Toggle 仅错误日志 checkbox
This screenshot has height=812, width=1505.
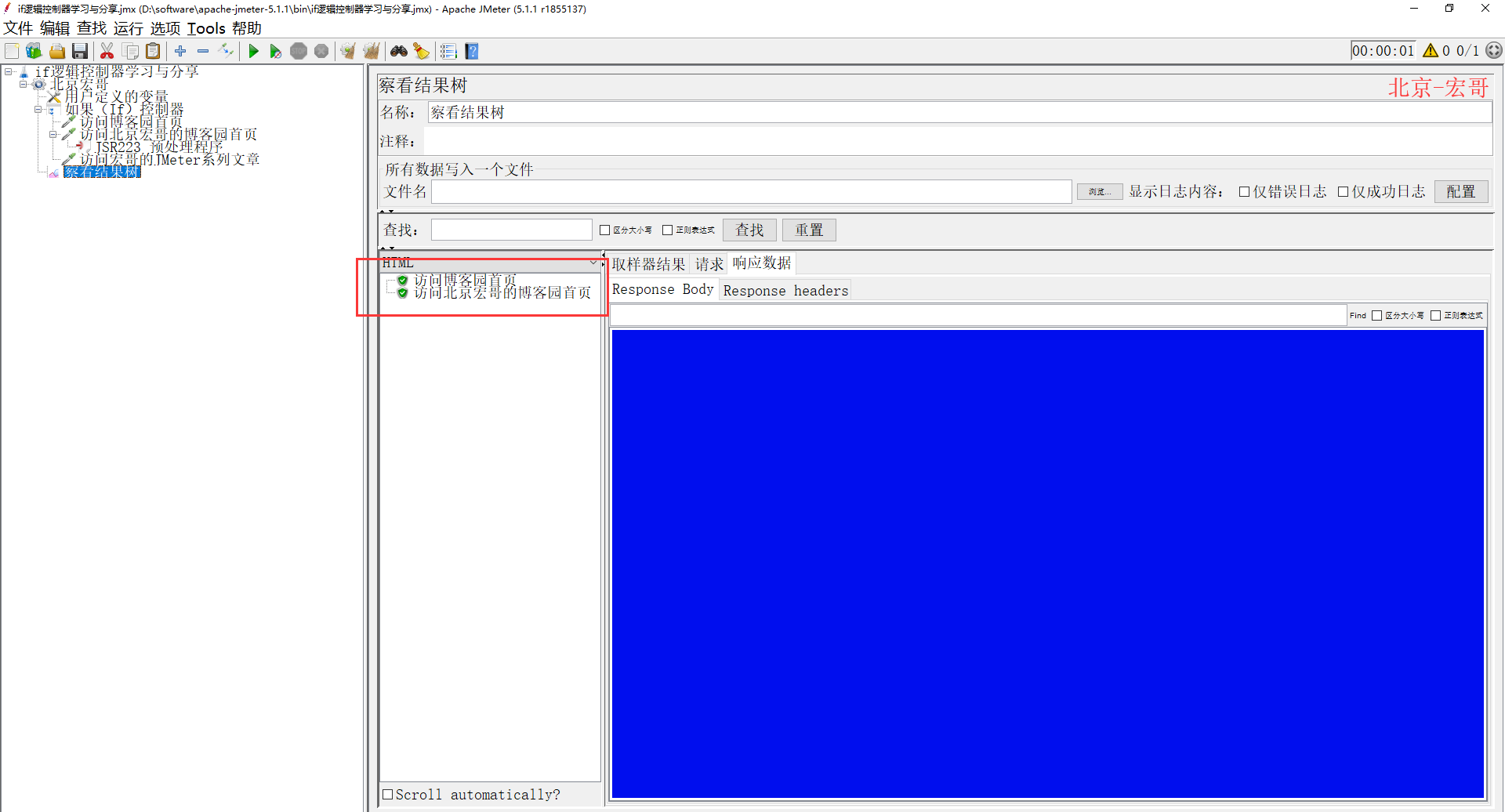(x=1244, y=191)
